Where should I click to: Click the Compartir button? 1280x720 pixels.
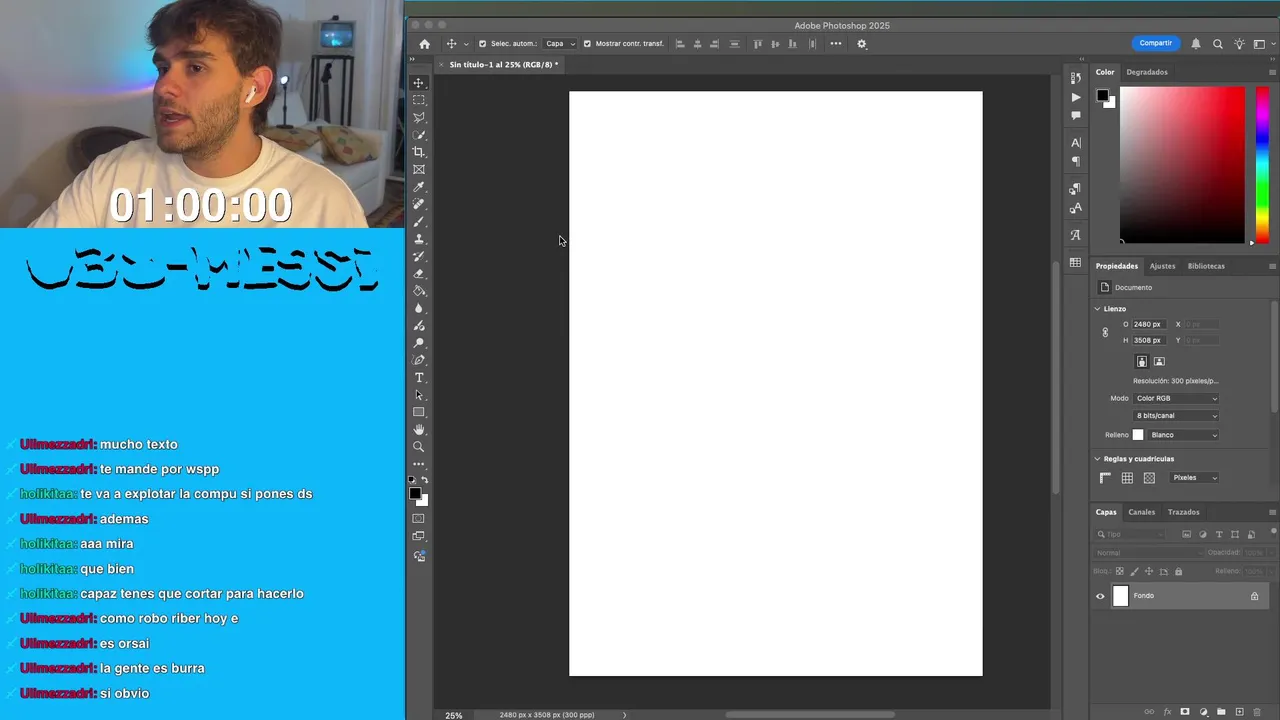(1155, 43)
